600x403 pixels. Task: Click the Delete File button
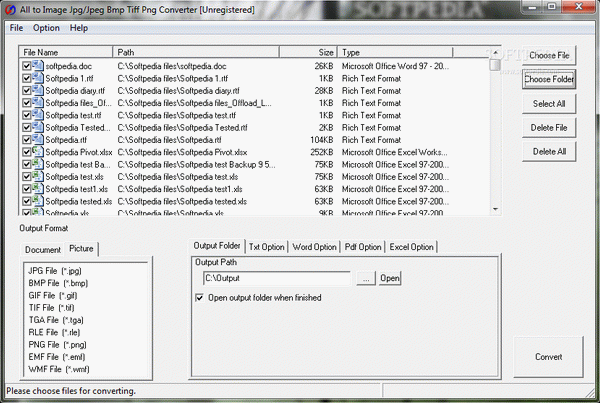549,128
